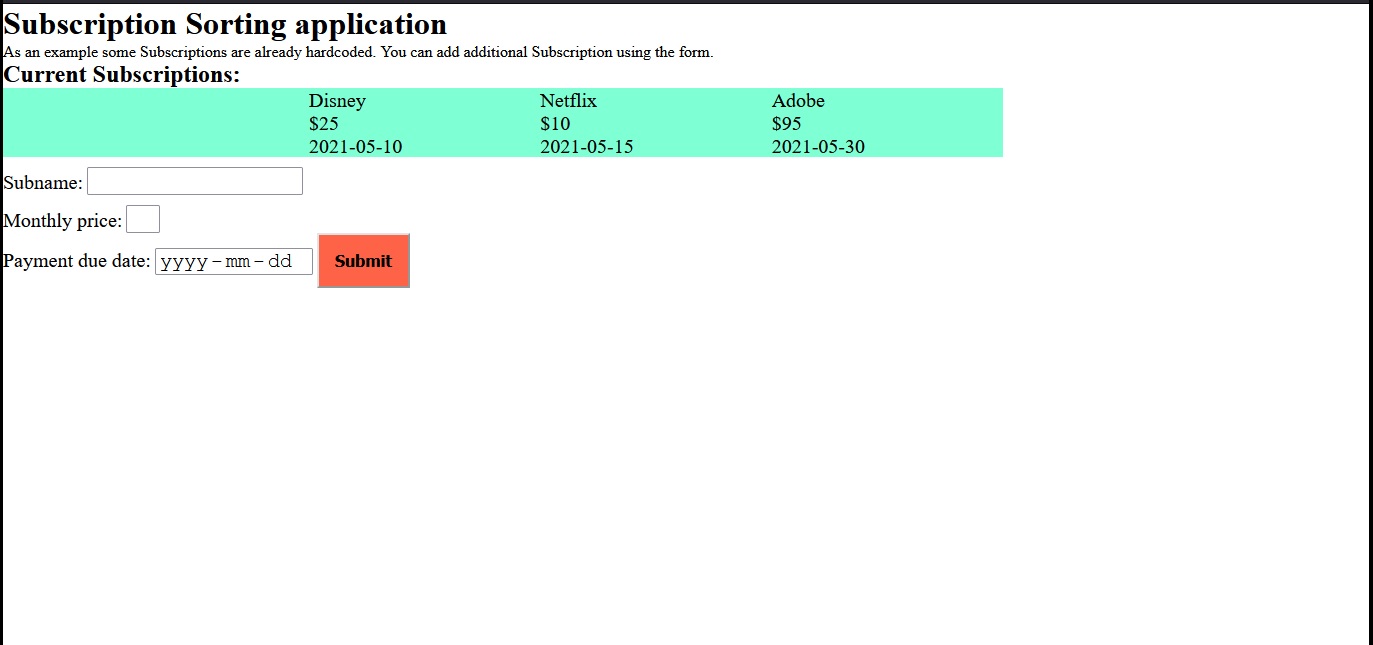Click the date 2021-05-30
Viewport: 1373px width, 645px height.
tap(818, 146)
